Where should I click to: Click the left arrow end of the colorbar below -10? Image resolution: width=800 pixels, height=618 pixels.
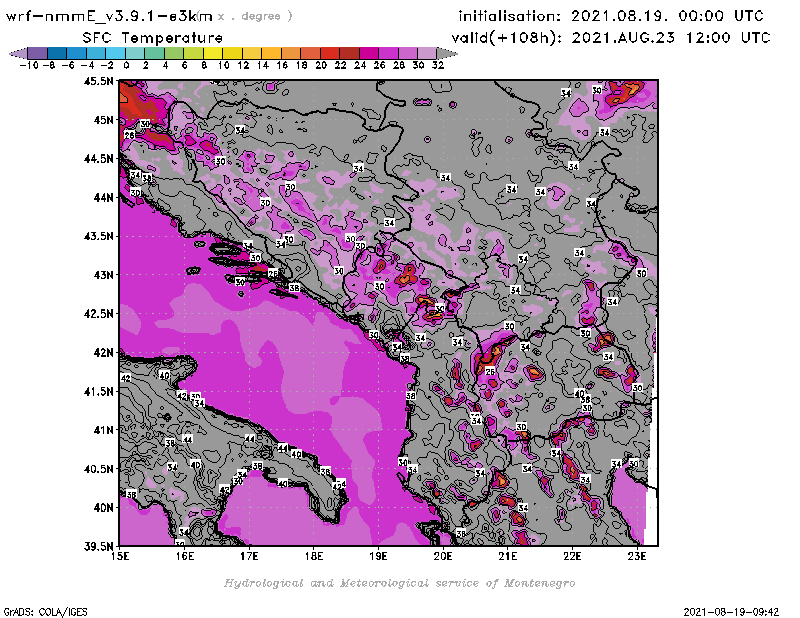(18, 53)
